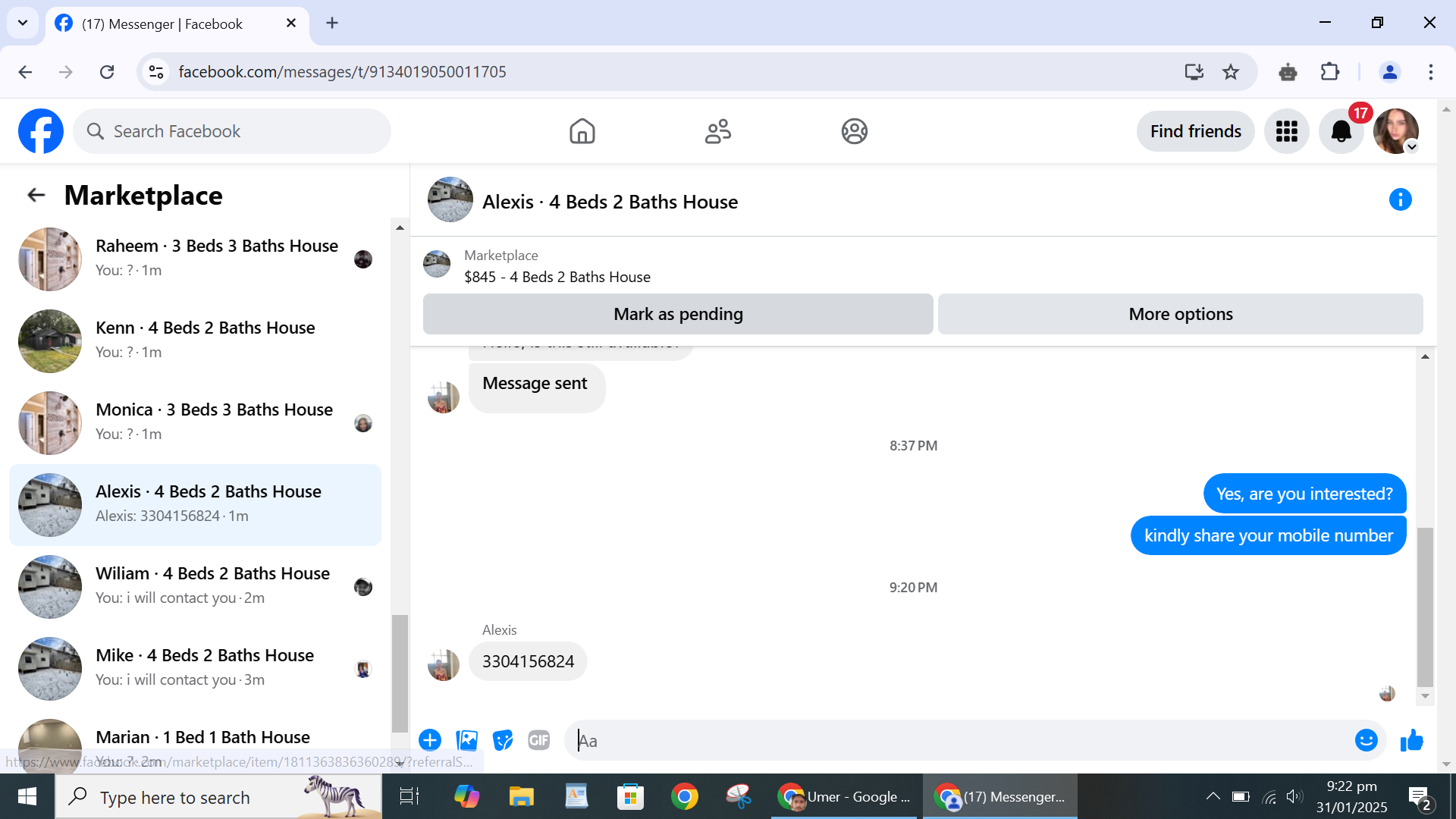
Task: Focus the message text input box
Action: point(959,740)
